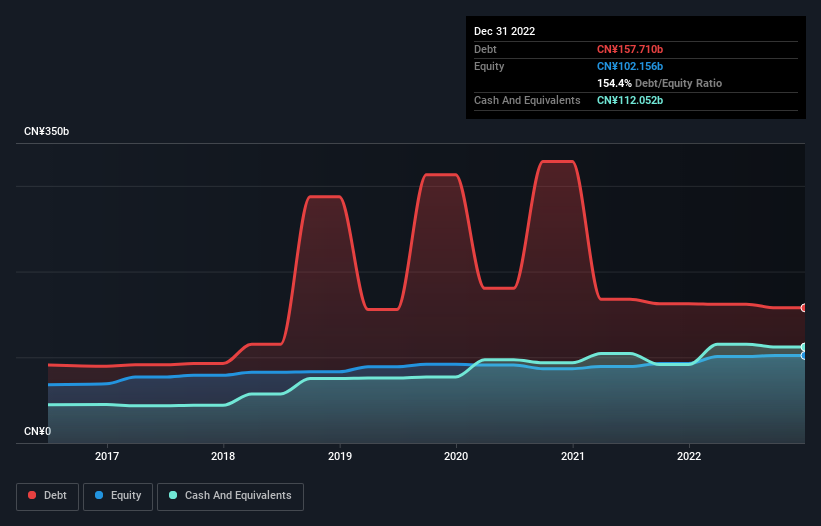Click the red Debt endpoint marker
Viewport: 821px width, 526px height.
[804, 308]
